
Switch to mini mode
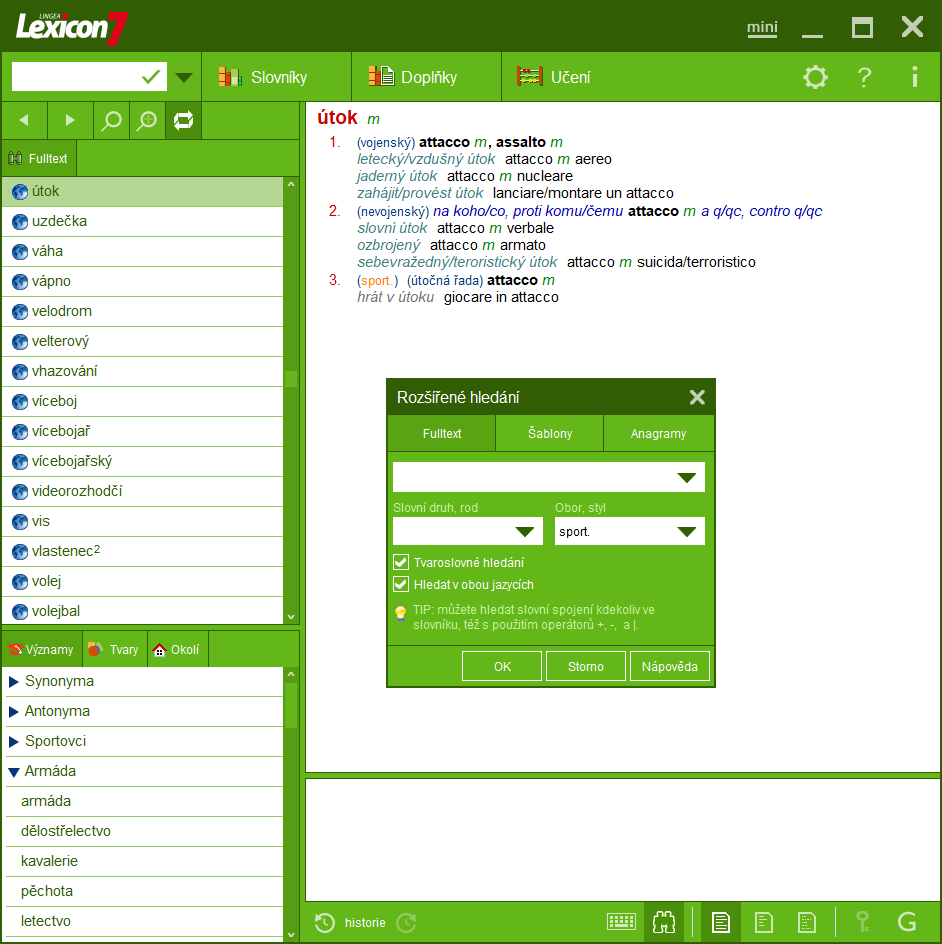tap(762, 28)
